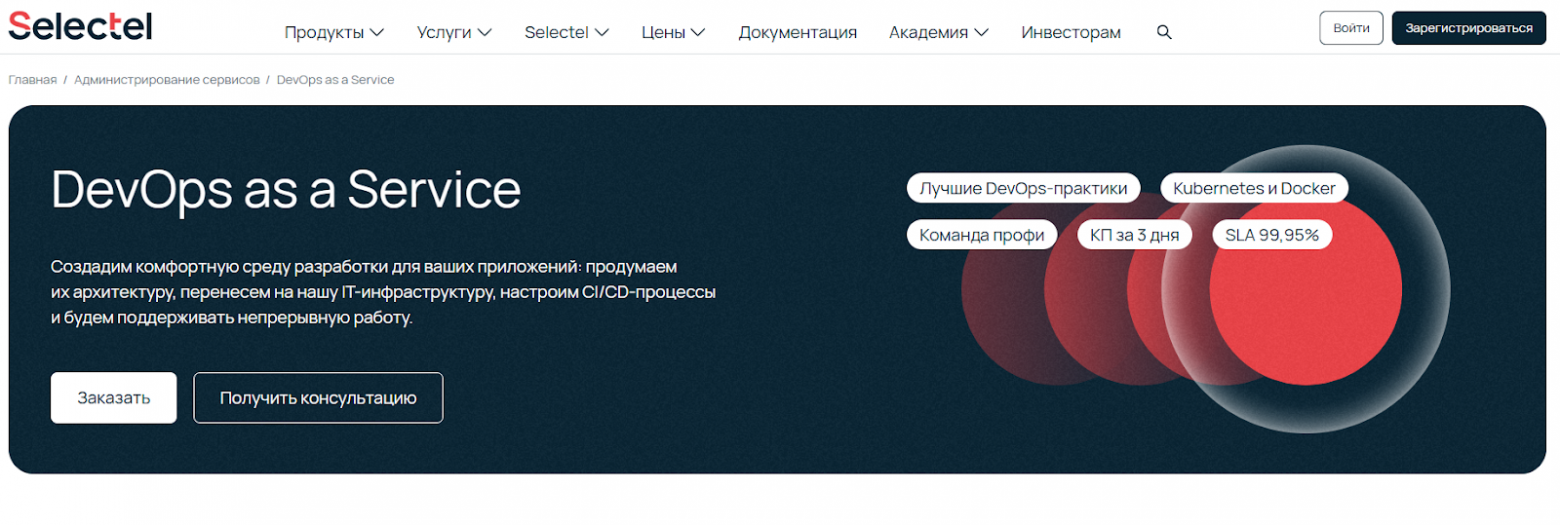Open the Инвесторам section
This screenshot has width=1560, height=525.
point(1070,32)
